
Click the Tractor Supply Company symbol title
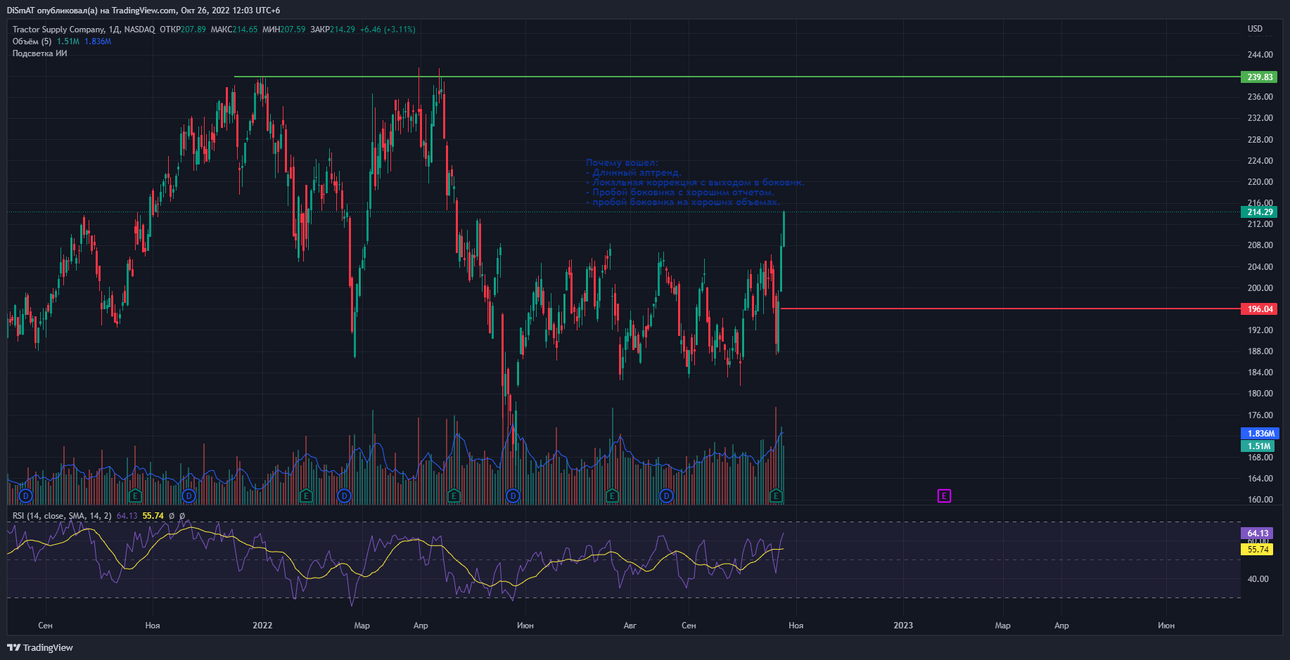coord(61,29)
